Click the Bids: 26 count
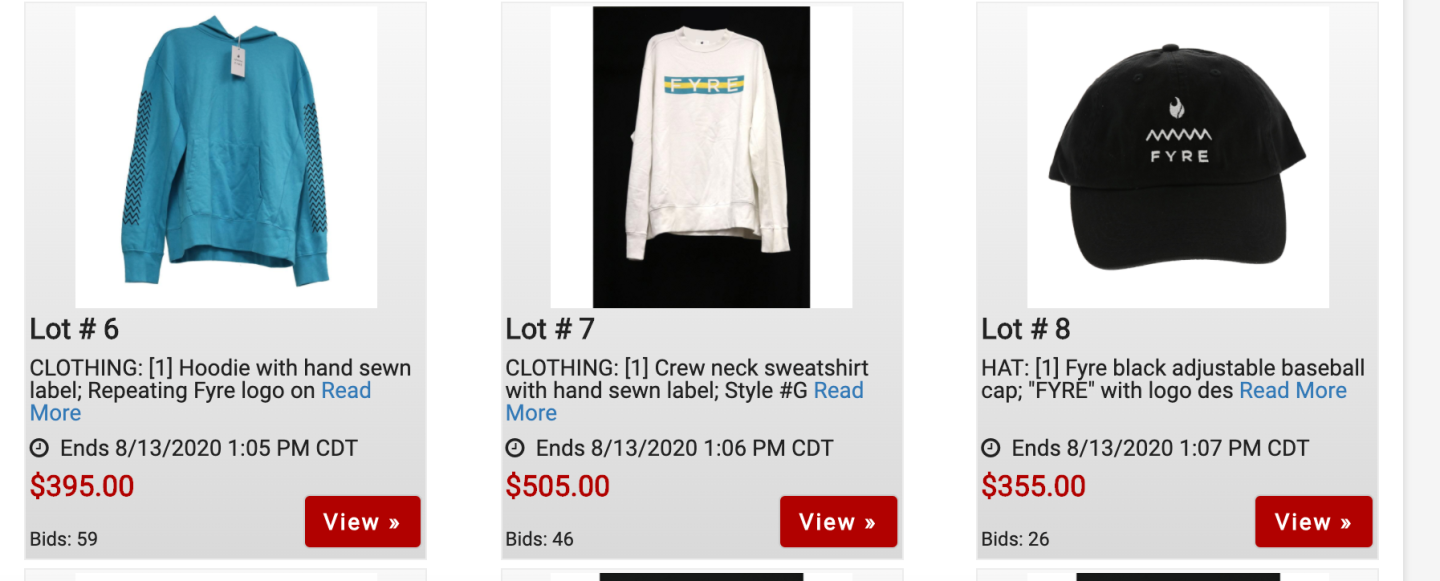Viewport: 1440px width, 581px height. [x=1016, y=539]
